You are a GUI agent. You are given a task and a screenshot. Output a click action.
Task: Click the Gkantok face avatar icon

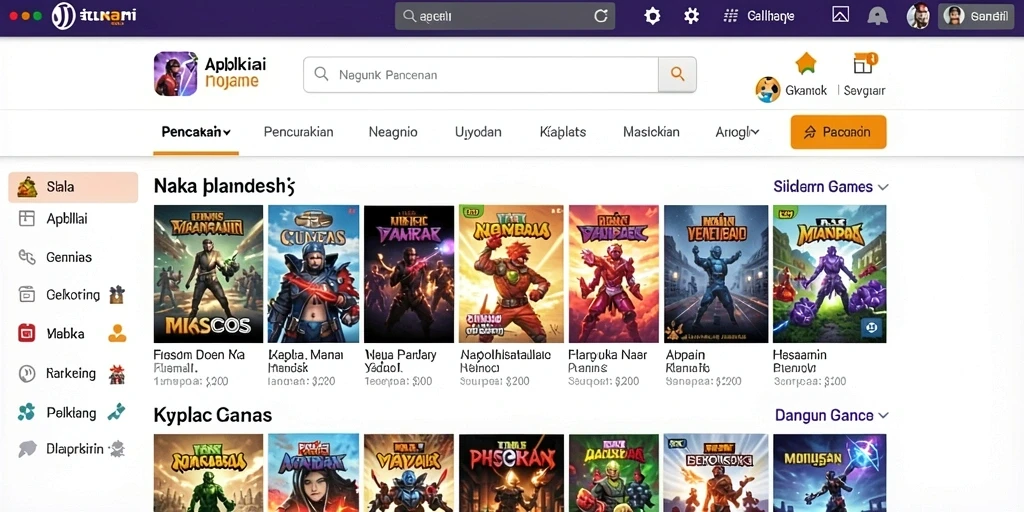click(768, 89)
